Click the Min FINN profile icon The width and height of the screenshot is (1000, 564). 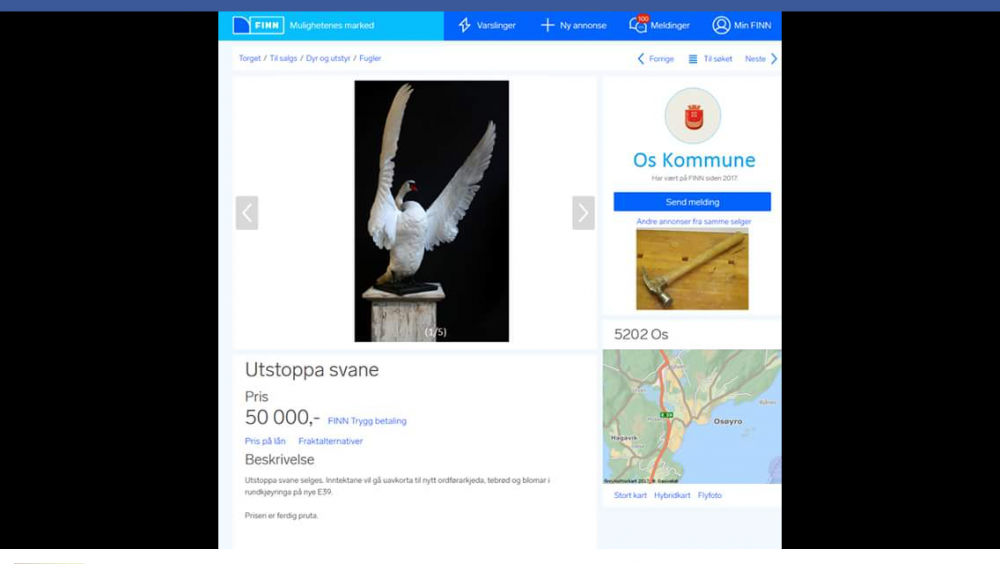point(721,26)
